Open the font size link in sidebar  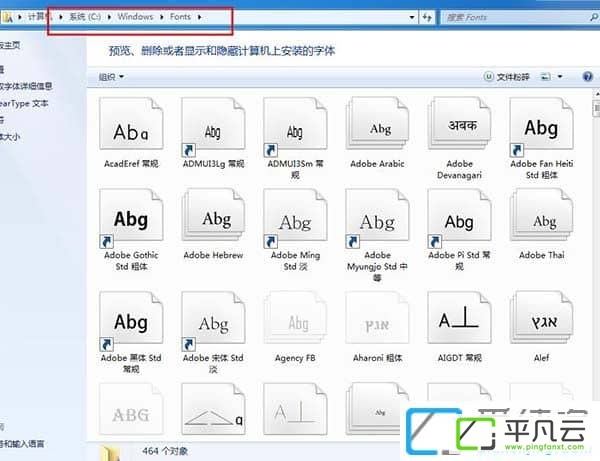(10, 137)
